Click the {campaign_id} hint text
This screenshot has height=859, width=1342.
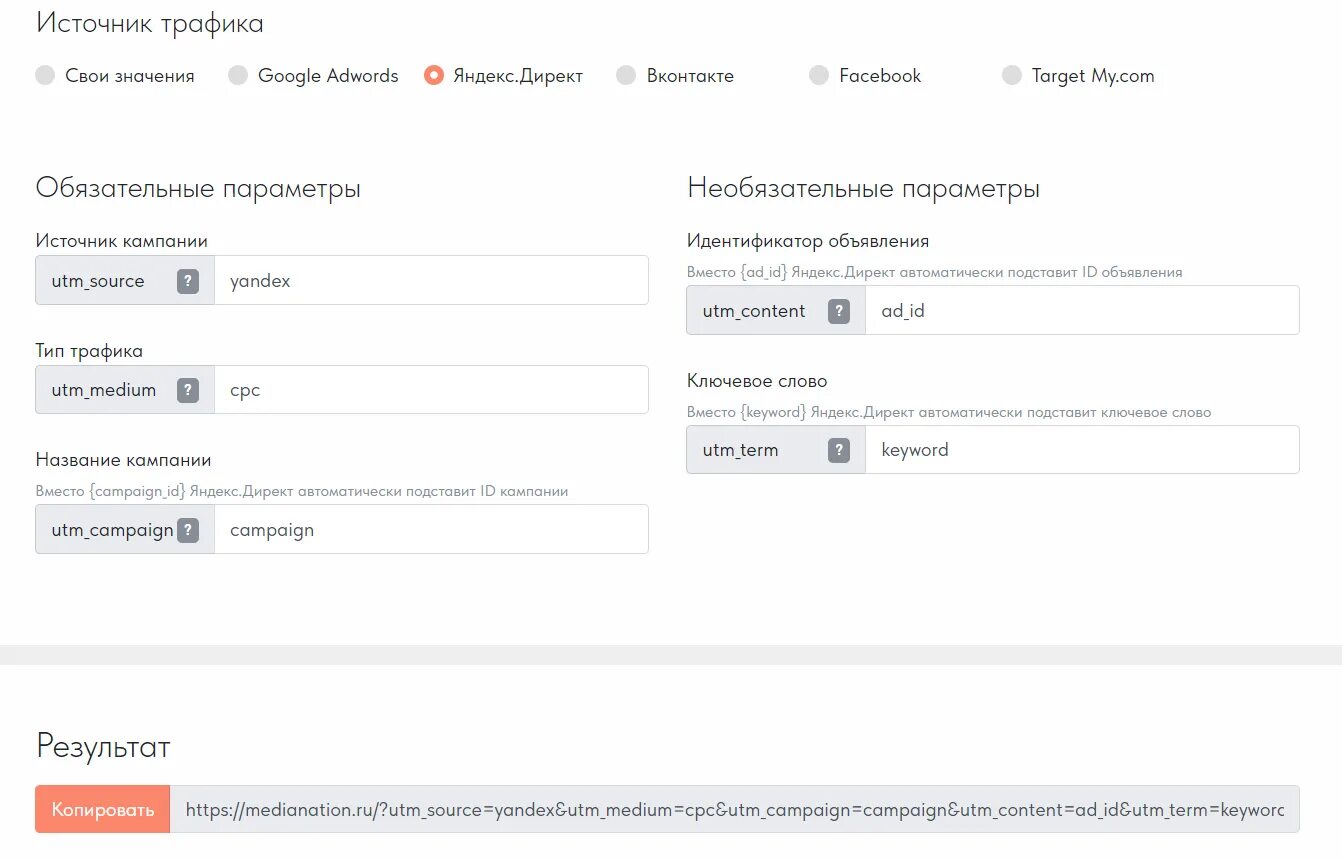pyautogui.click(x=302, y=491)
